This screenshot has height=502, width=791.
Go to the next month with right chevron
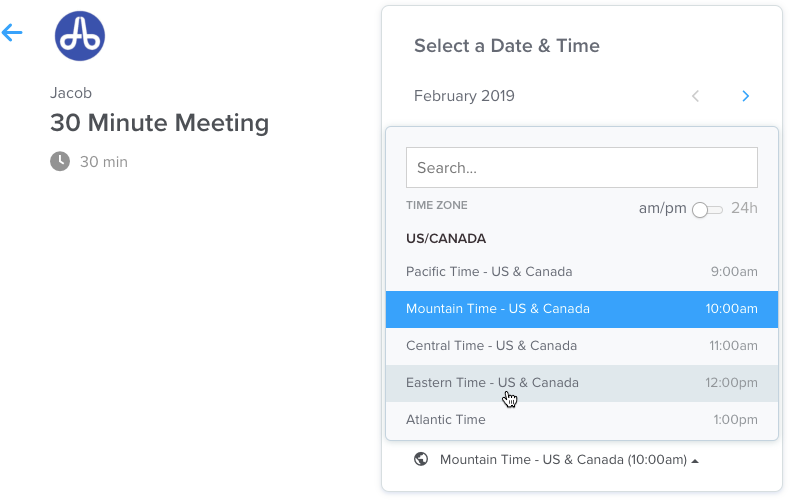pos(745,96)
